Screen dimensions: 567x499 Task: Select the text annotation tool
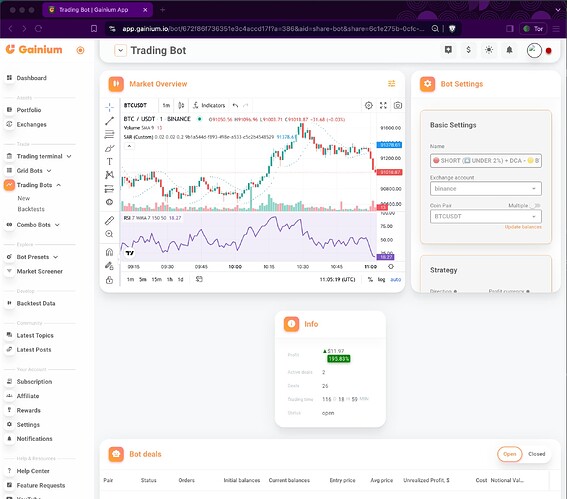(x=109, y=162)
